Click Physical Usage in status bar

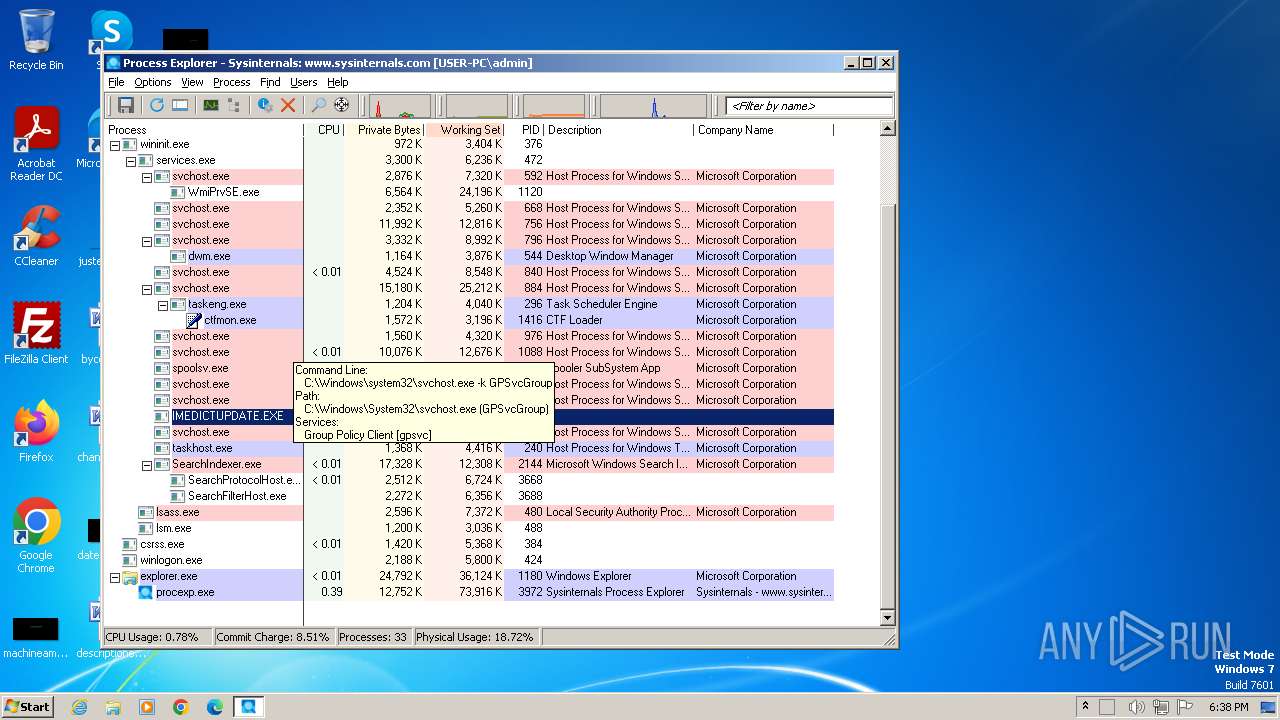point(476,637)
